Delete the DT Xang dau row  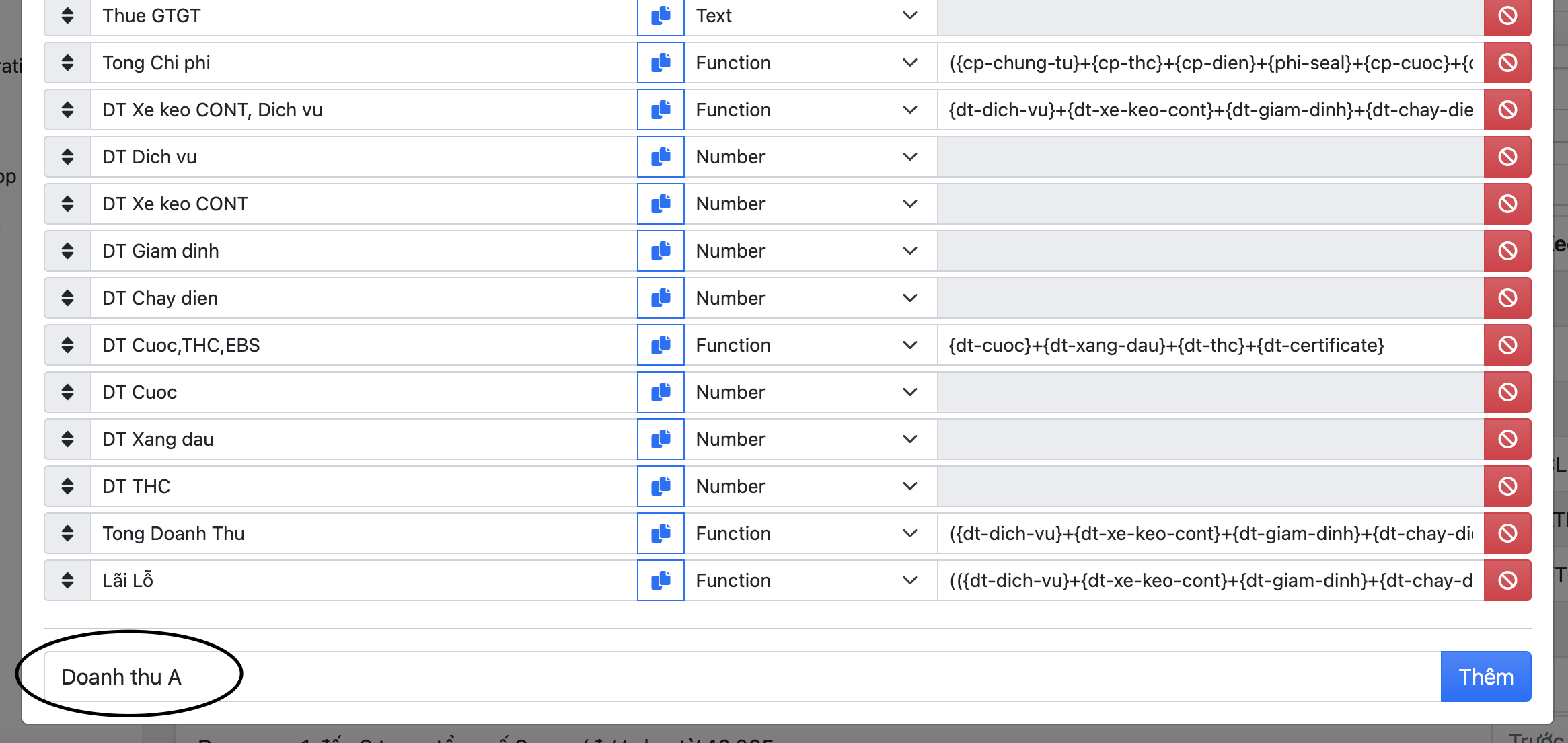[1507, 439]
